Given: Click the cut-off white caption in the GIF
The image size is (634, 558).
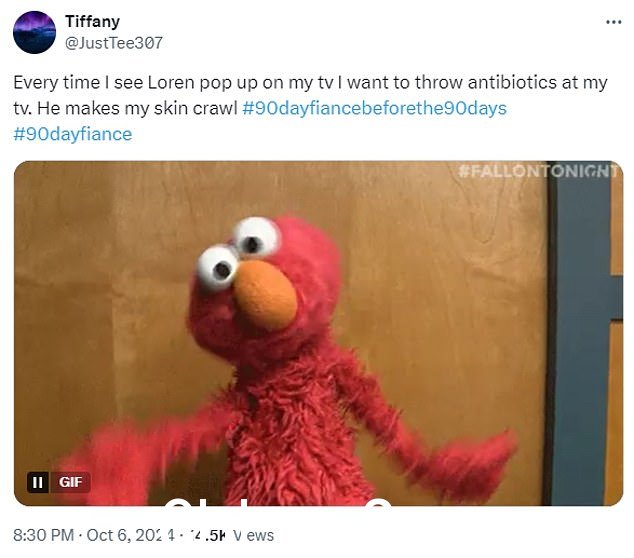Looking at the screenshot, I should (278, 501).
